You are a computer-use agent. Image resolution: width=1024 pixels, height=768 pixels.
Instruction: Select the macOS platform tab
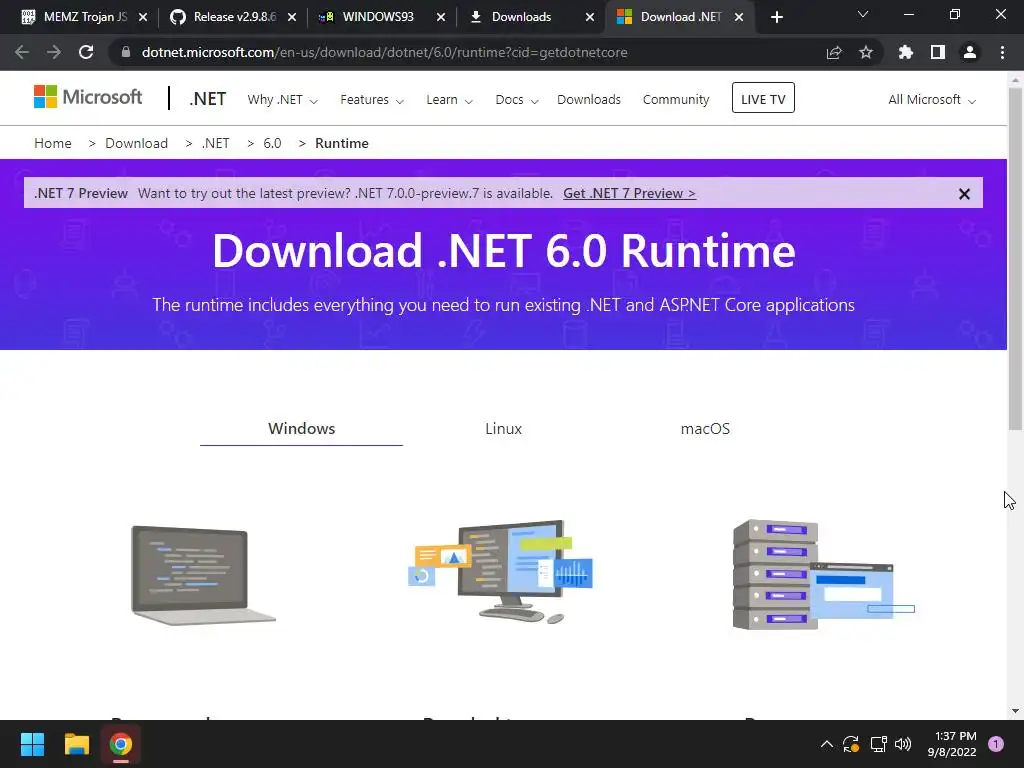(x=705, y=429)
